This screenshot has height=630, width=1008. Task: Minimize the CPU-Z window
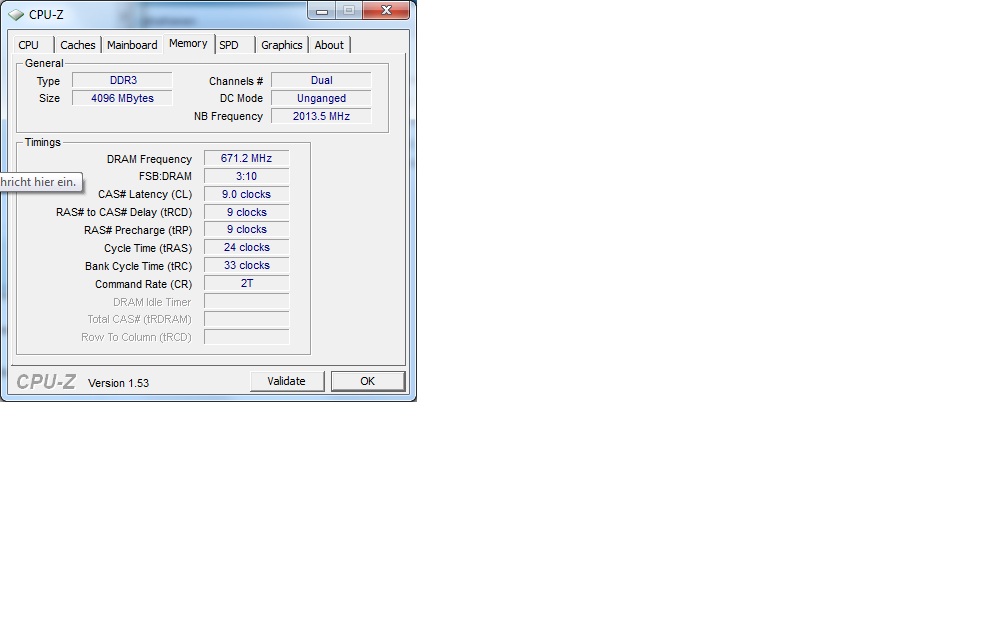pos(321,10)
